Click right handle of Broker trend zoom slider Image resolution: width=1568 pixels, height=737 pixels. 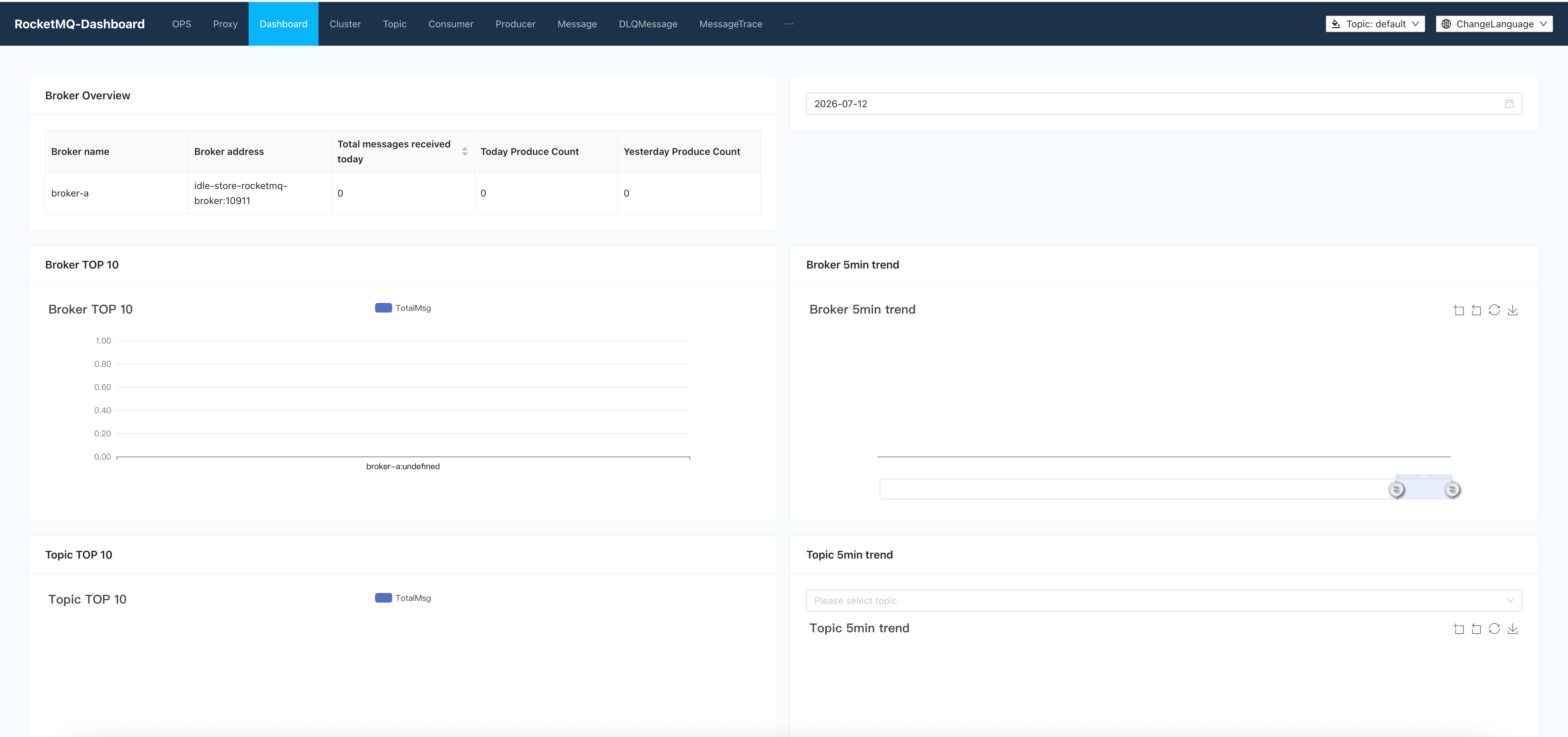pyautogui.click(x=1452, y=490)
